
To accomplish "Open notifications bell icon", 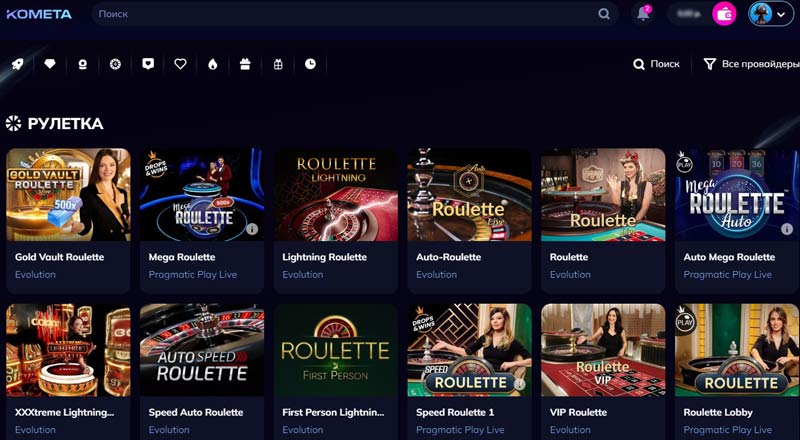I will 643,14.
